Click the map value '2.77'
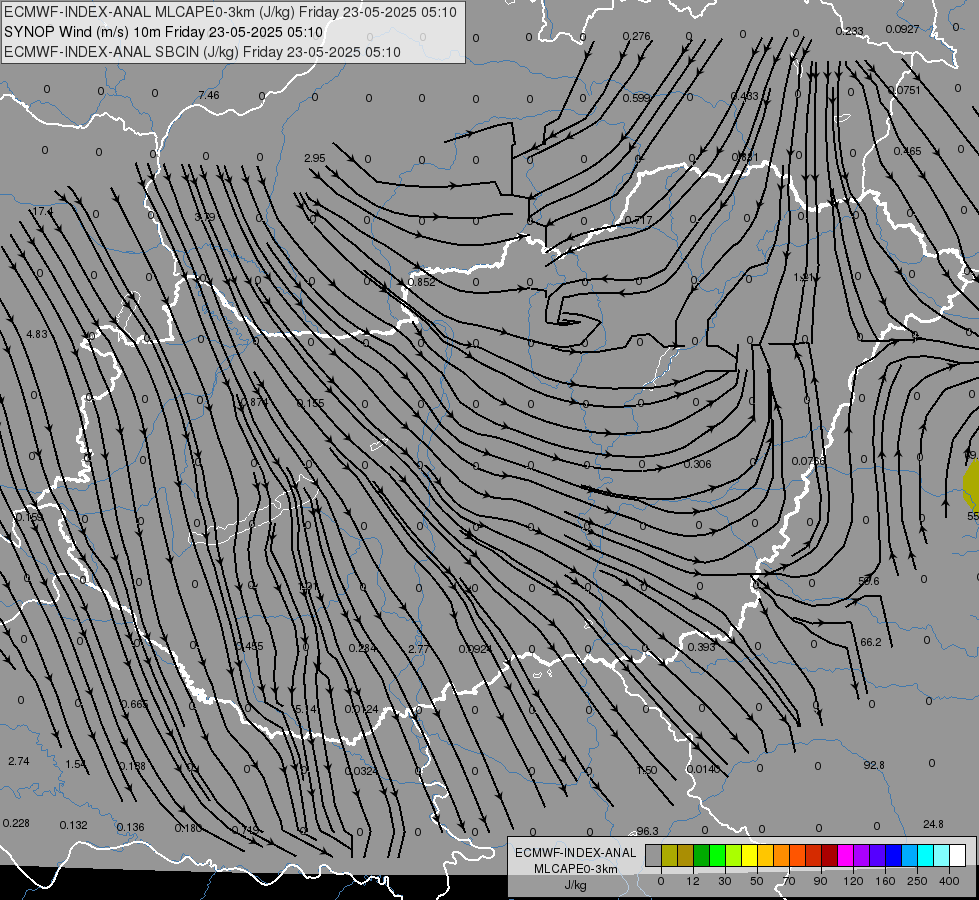 click(418, 649)
